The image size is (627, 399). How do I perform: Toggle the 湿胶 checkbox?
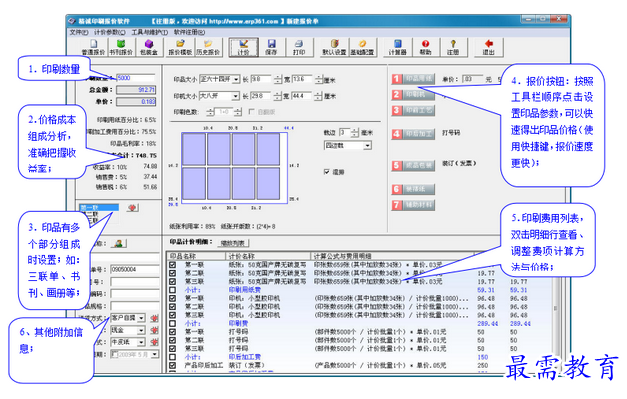(327, 172)
